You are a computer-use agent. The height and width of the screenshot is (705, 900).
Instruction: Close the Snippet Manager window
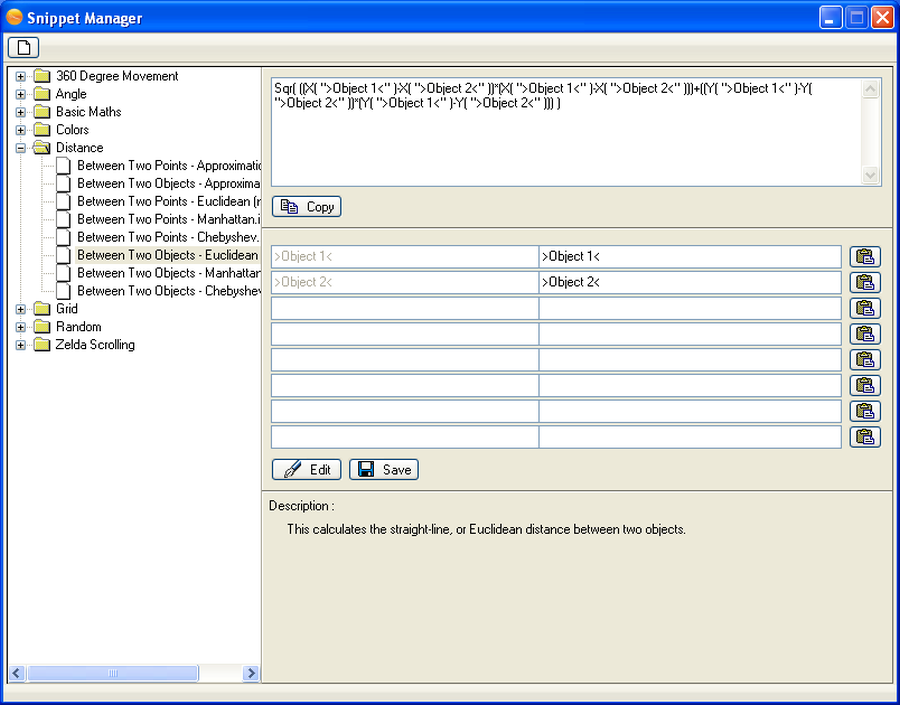pyautogui.click(x=882, y=18)
